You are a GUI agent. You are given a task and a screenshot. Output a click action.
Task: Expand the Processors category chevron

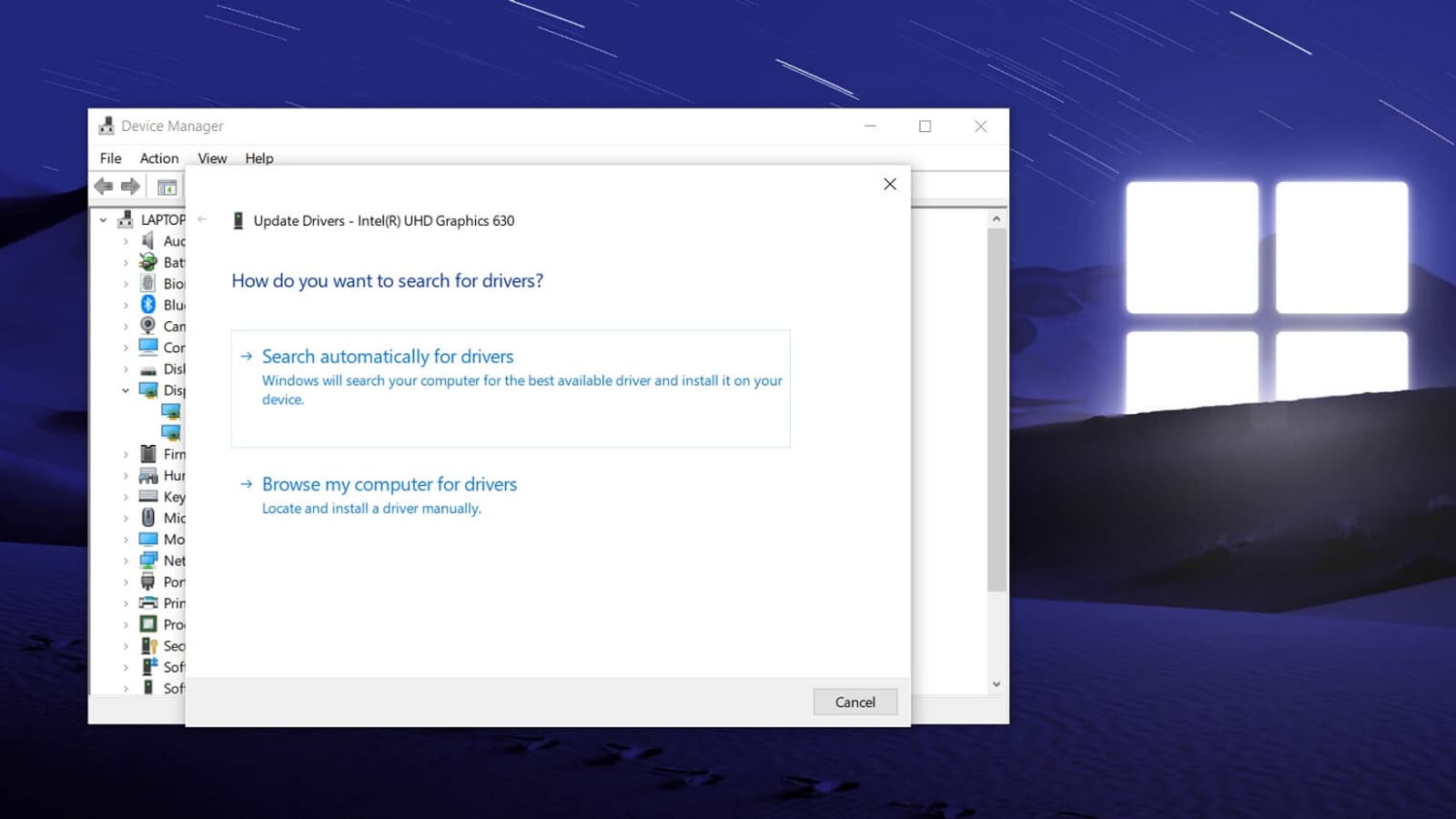coord(126,624)
